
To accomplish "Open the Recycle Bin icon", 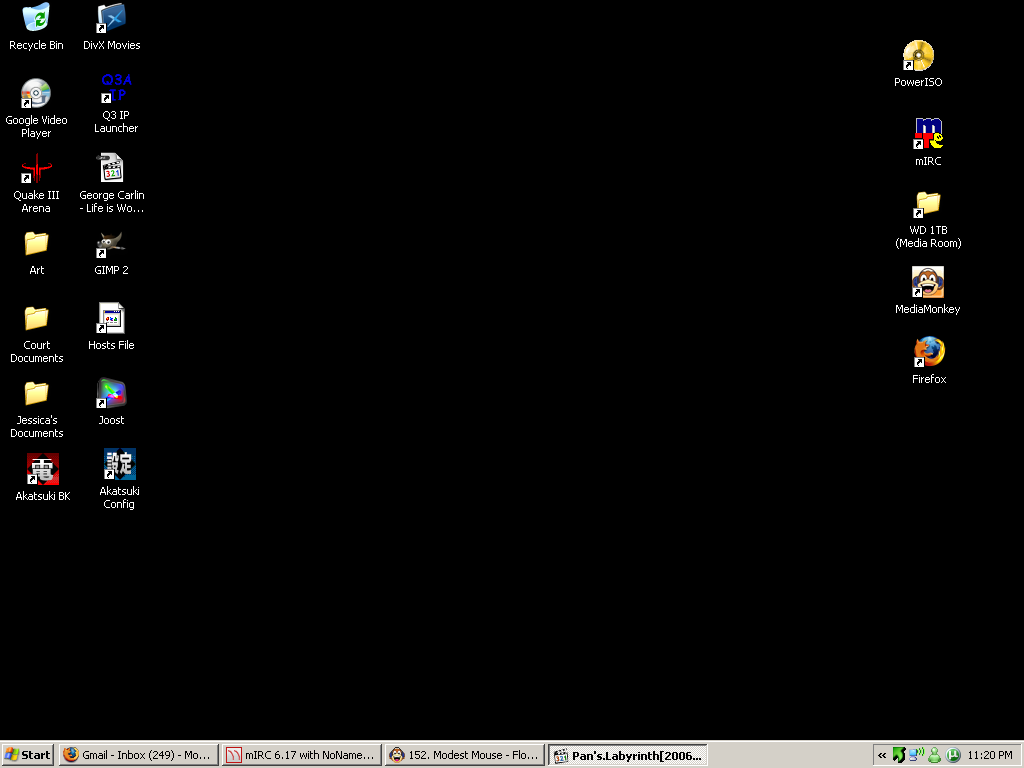I will [x=36, y=19].
